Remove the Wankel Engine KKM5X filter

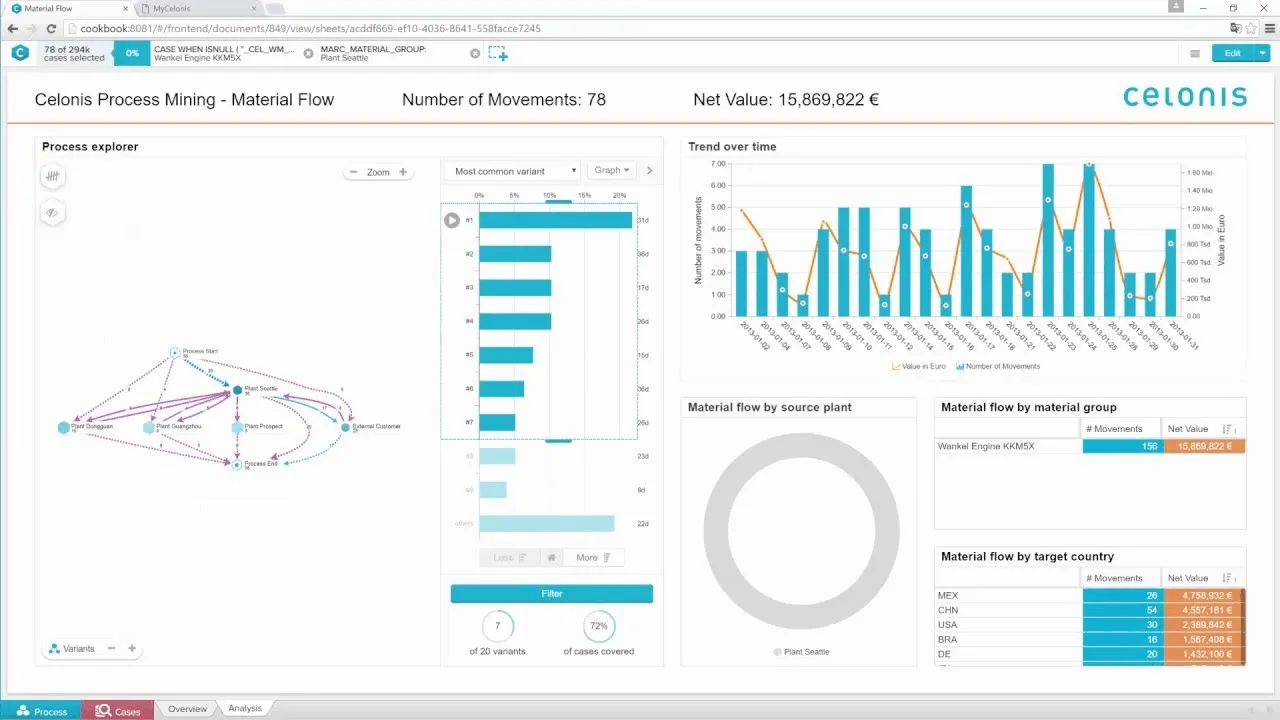[308, 53]
